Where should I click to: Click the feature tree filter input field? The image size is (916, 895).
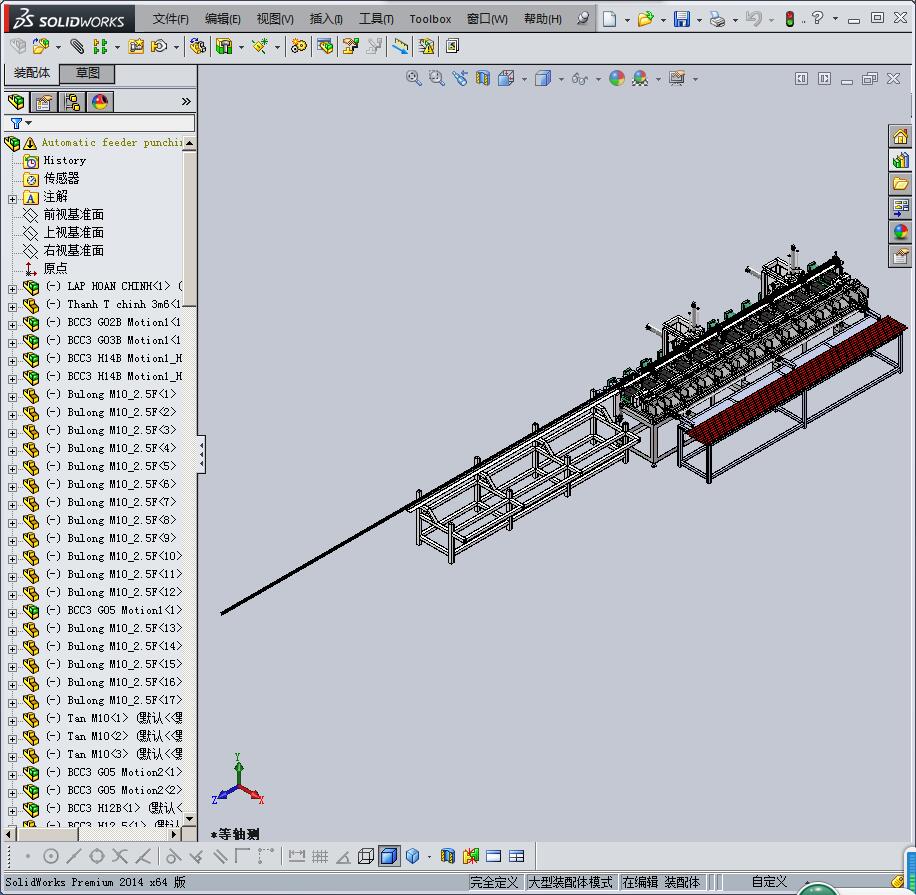tap(110, 123)
